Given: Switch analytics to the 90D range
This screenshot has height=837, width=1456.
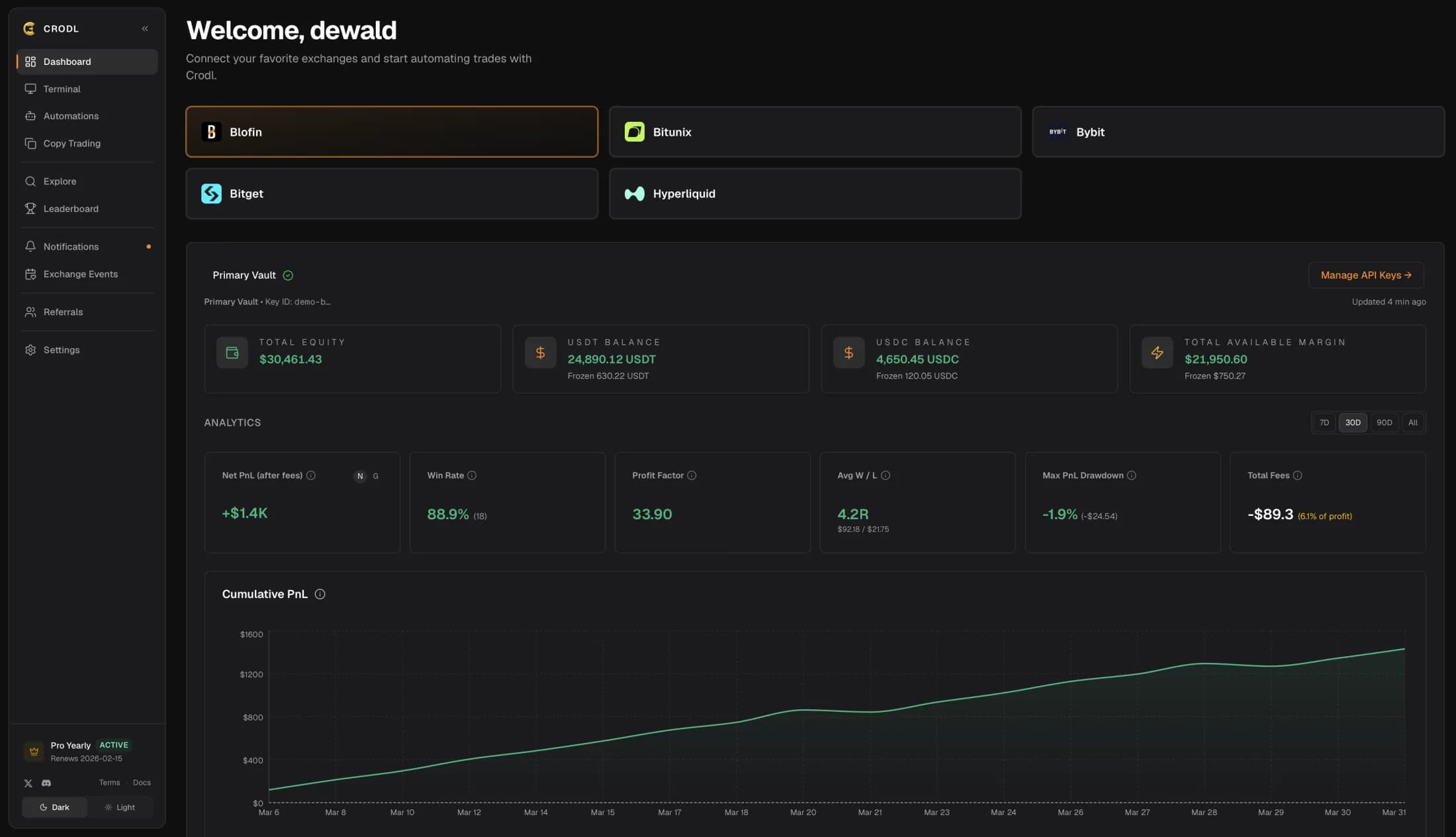Looking at the screenshot, I should (1384, 422).
